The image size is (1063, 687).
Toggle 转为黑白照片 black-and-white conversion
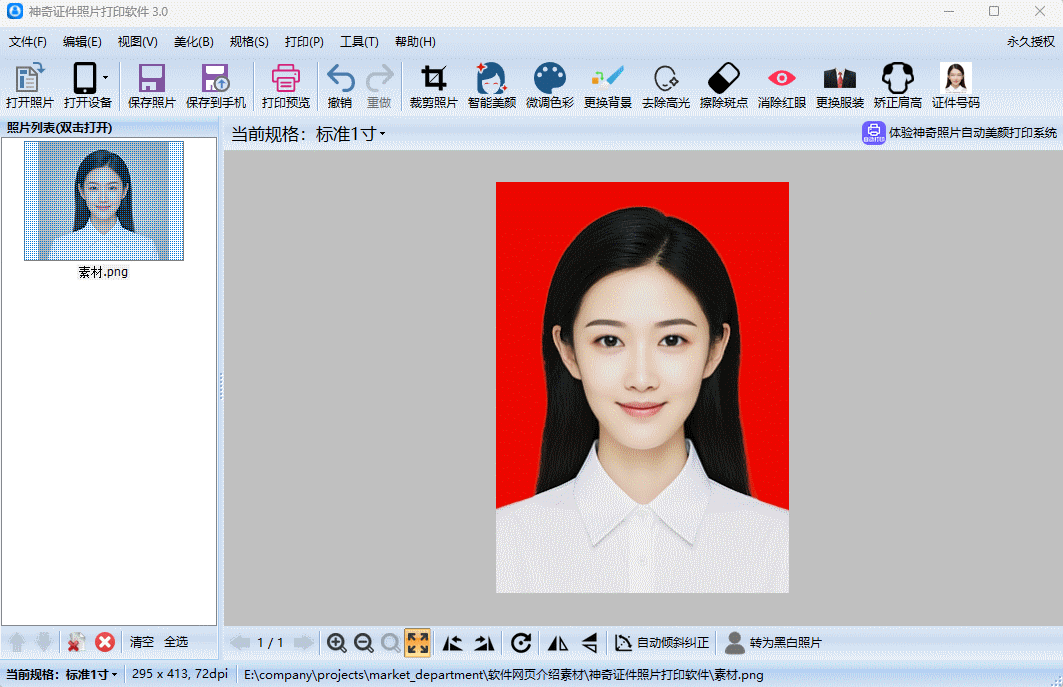[x=775, y=642]
